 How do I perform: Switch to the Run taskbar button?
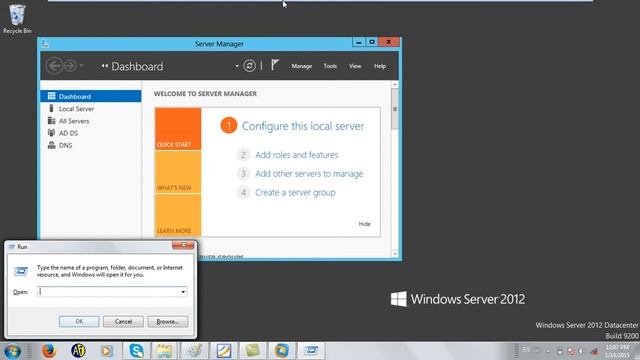click(x=311, y=351)
